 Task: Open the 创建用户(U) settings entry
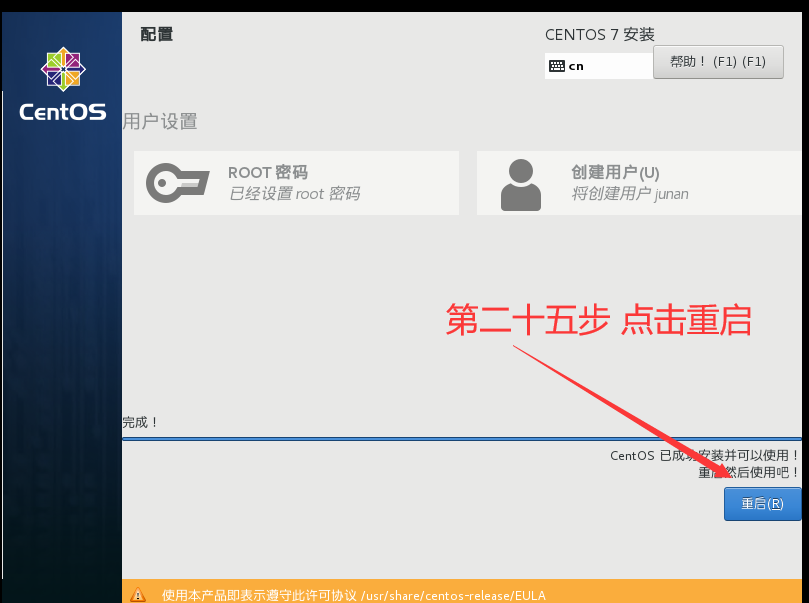pyautogui.click(x=639, y=183)
